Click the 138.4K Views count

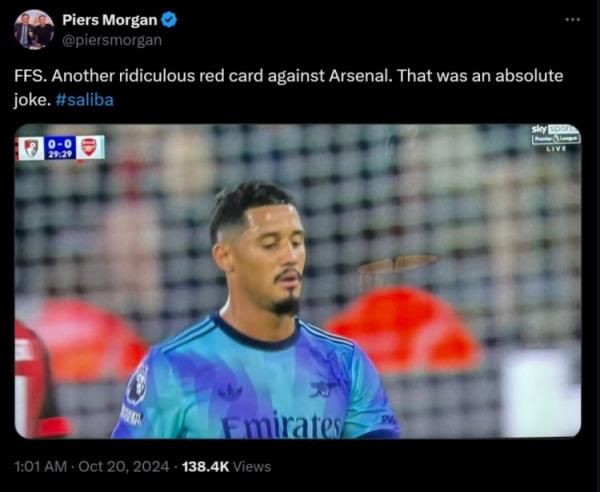coord(227,466)
